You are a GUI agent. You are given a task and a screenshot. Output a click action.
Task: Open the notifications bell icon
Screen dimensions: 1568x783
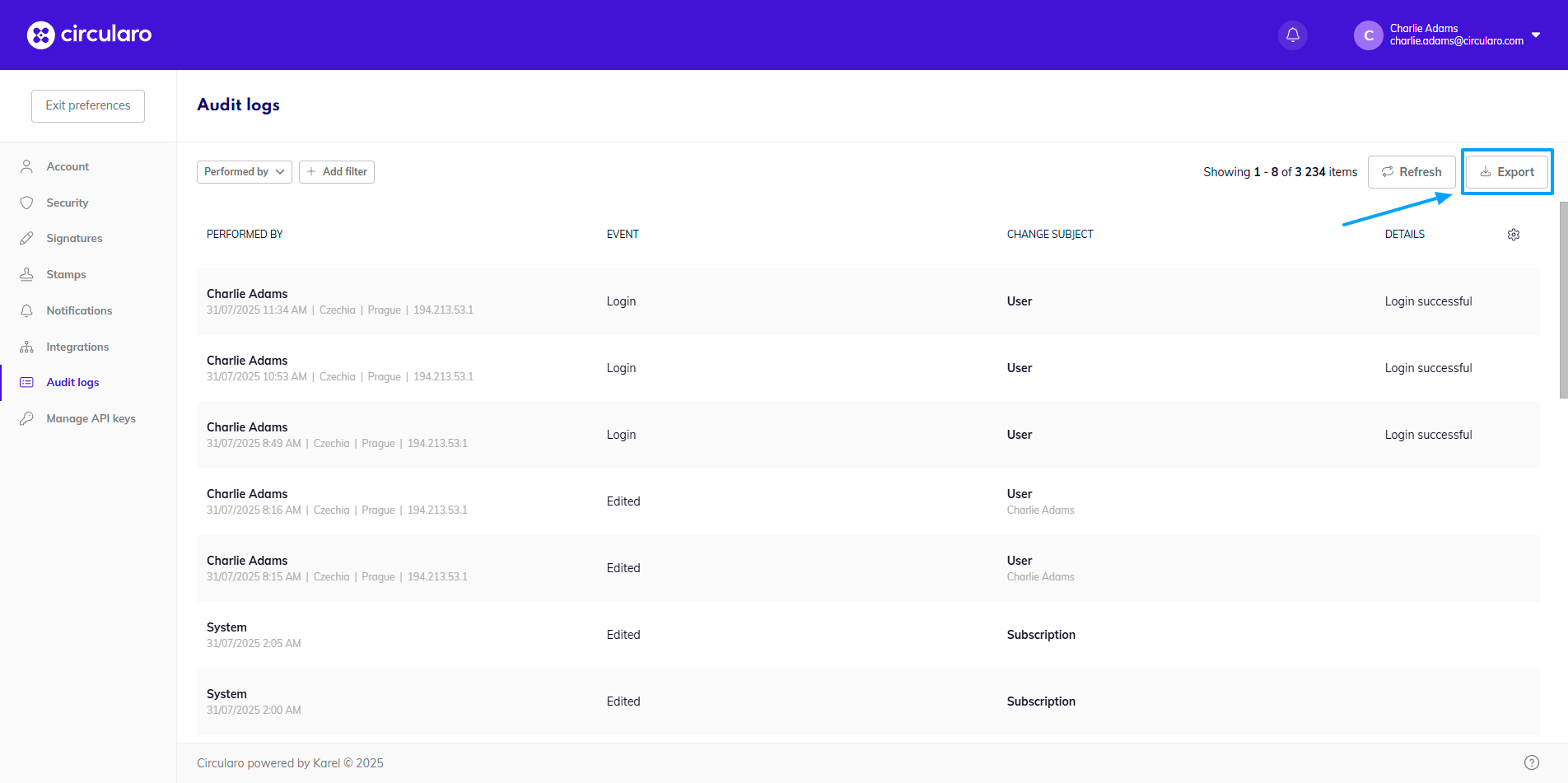tap(1292, 35)
